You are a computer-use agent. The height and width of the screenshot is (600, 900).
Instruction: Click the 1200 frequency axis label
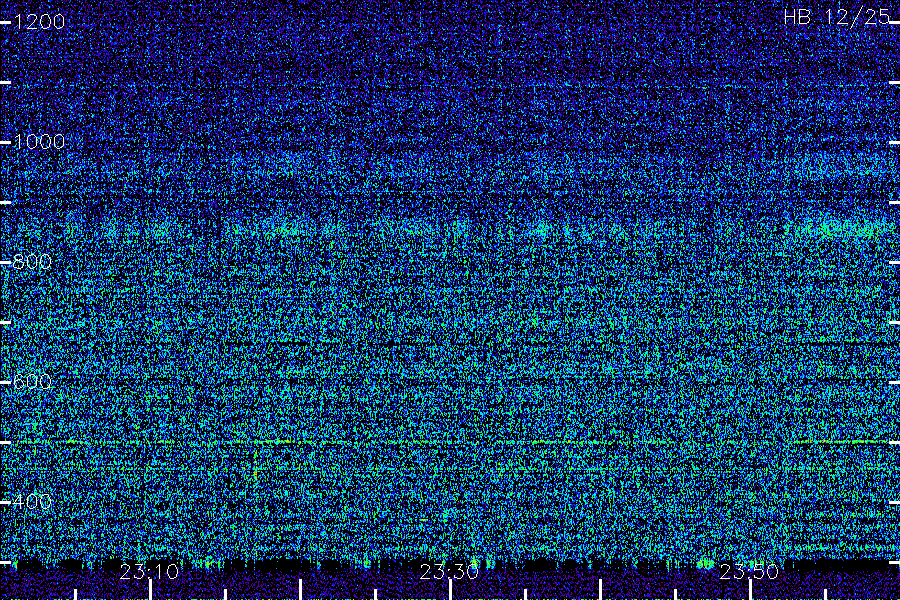(x=39, y=22)
